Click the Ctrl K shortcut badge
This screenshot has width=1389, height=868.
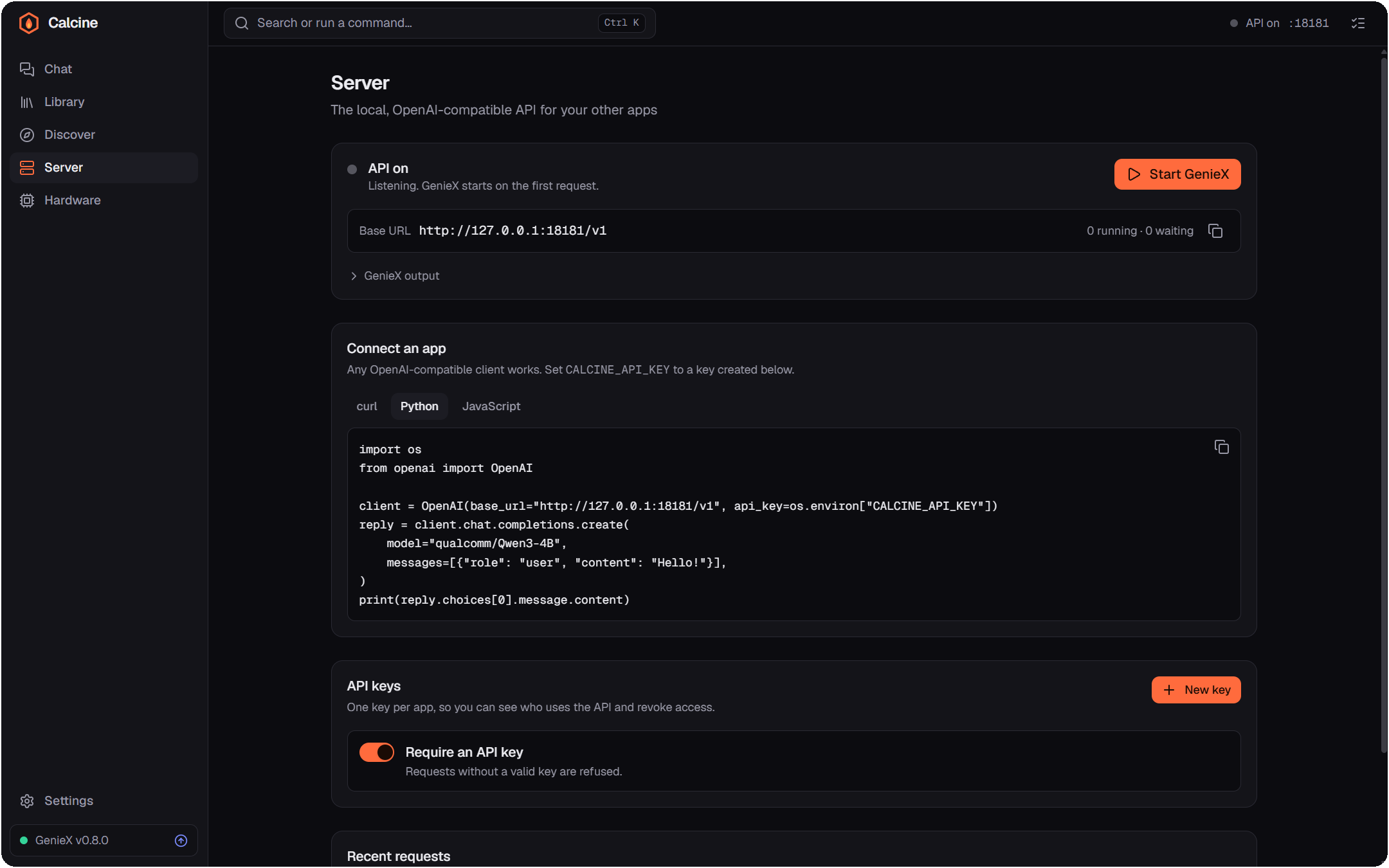pyautogui.click(x=622, y=23)
